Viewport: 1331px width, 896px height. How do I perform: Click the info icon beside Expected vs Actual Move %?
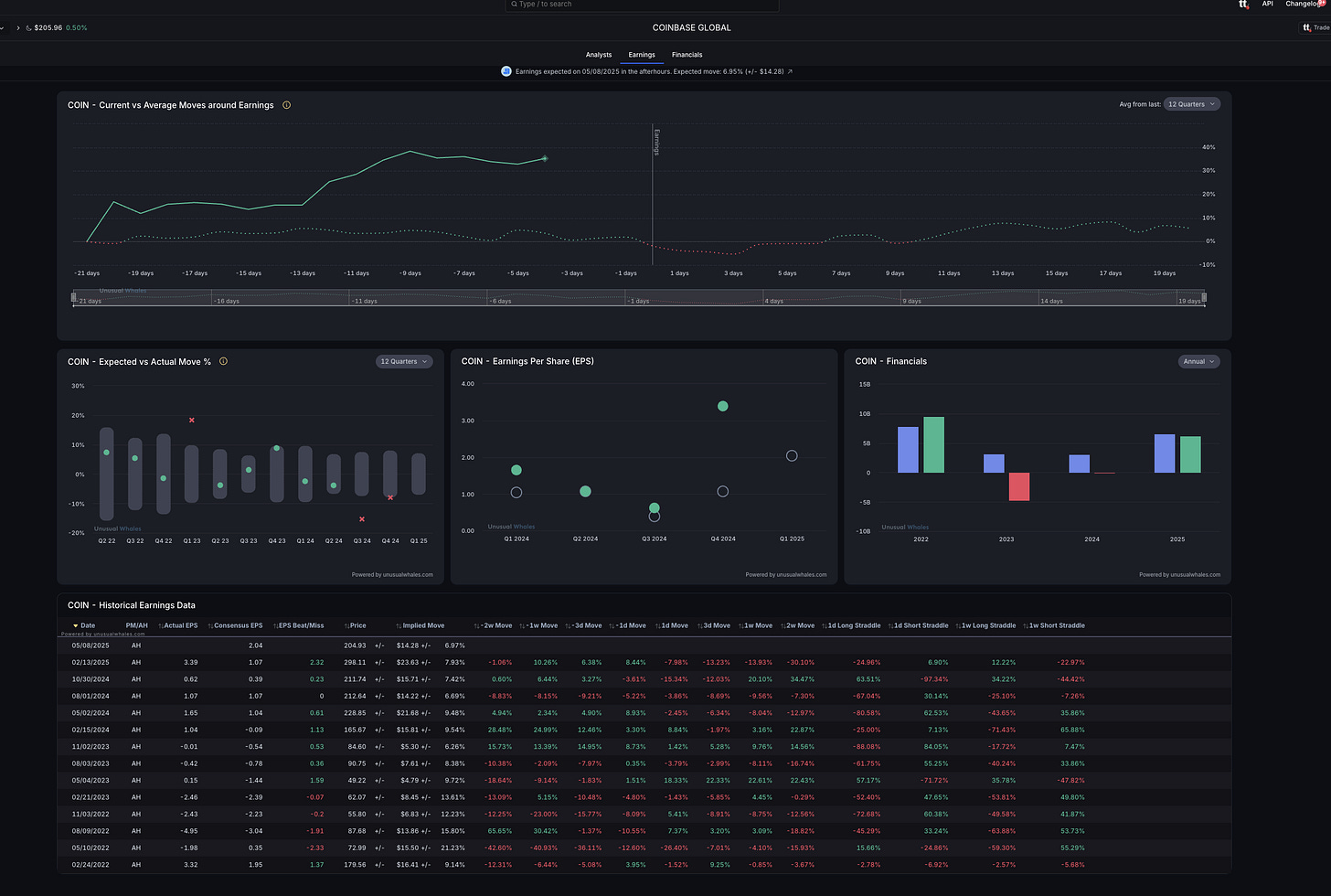pyautogui.click(x=223, y=361)
